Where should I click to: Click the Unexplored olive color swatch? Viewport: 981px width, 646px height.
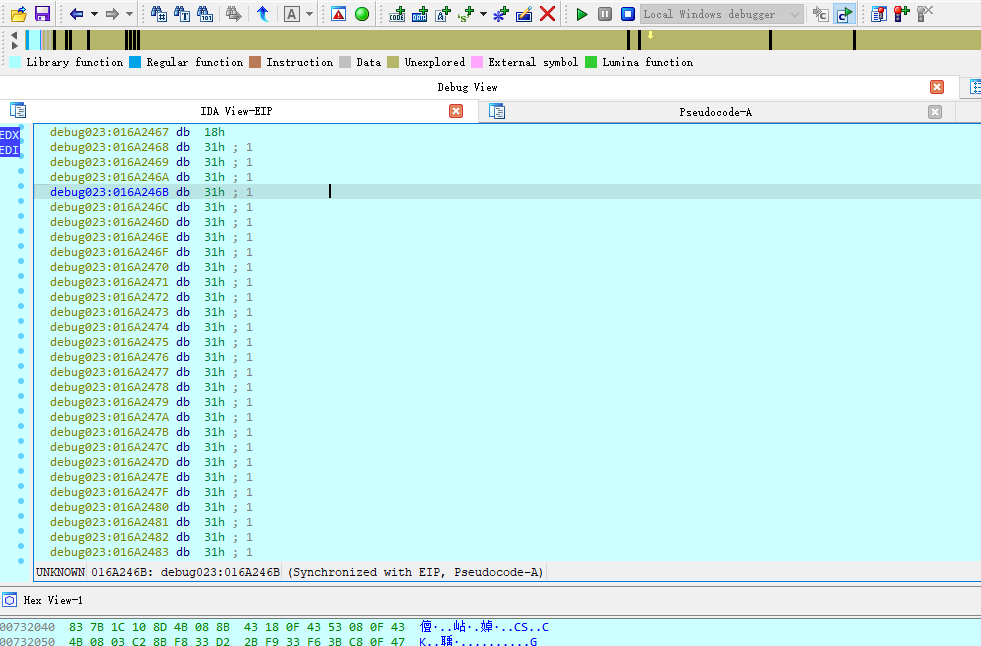(x=393, y=62)
